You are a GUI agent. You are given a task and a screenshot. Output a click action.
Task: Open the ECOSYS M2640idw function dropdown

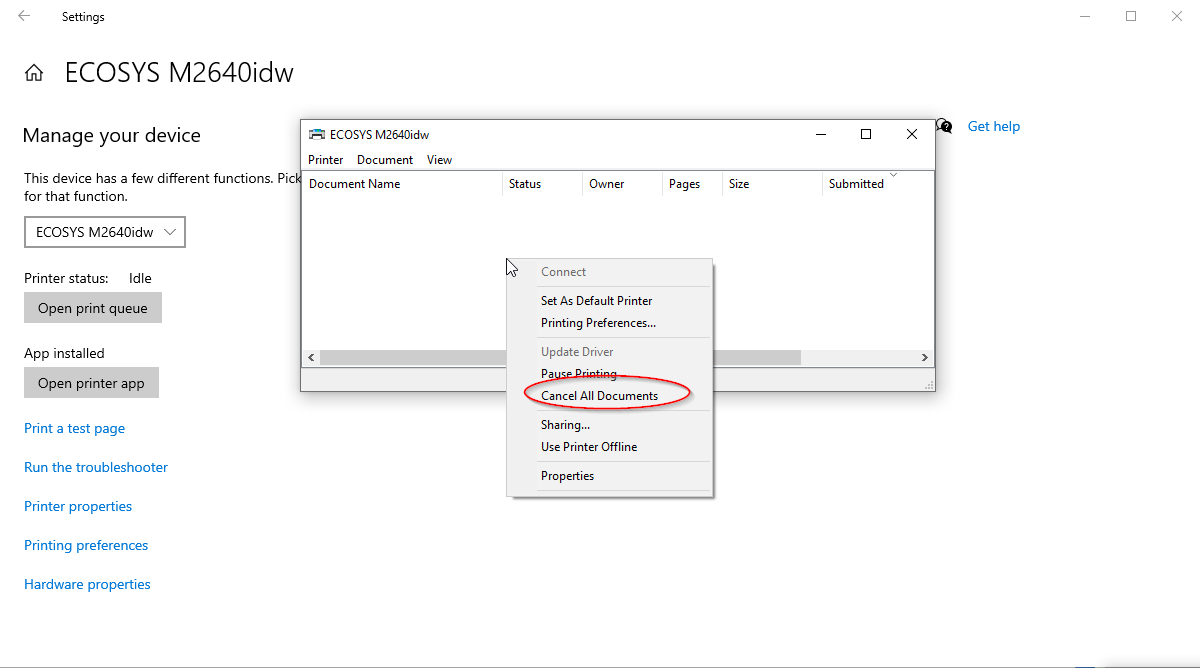click(x=105, y=232)
